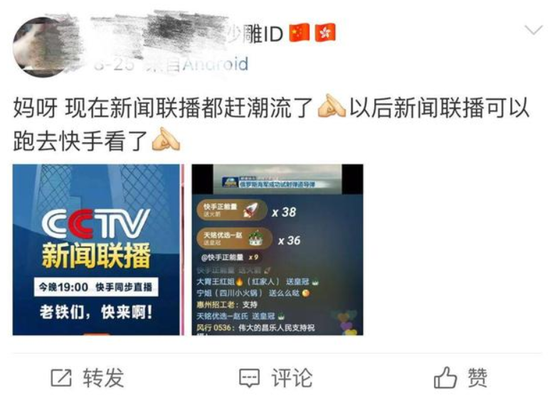Click the China flag emoji in username

click(x=299, y=33)
